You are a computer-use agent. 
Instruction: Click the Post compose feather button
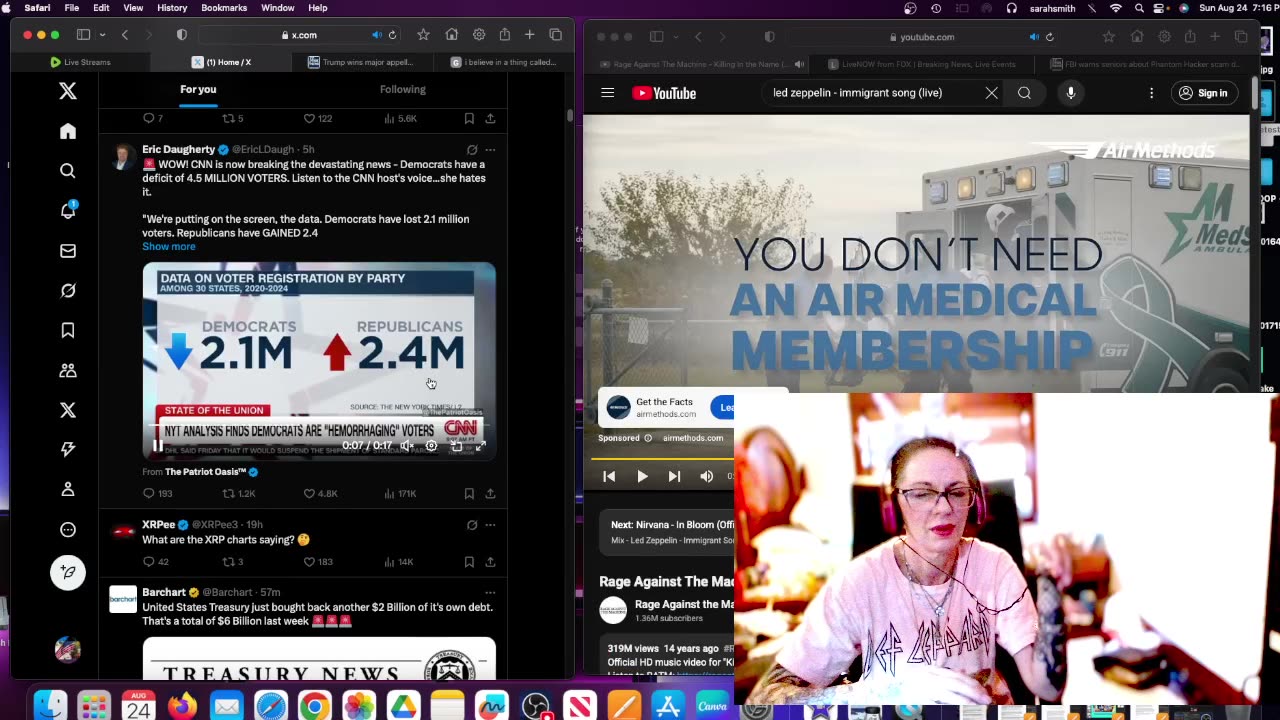[x=68, y=572]
